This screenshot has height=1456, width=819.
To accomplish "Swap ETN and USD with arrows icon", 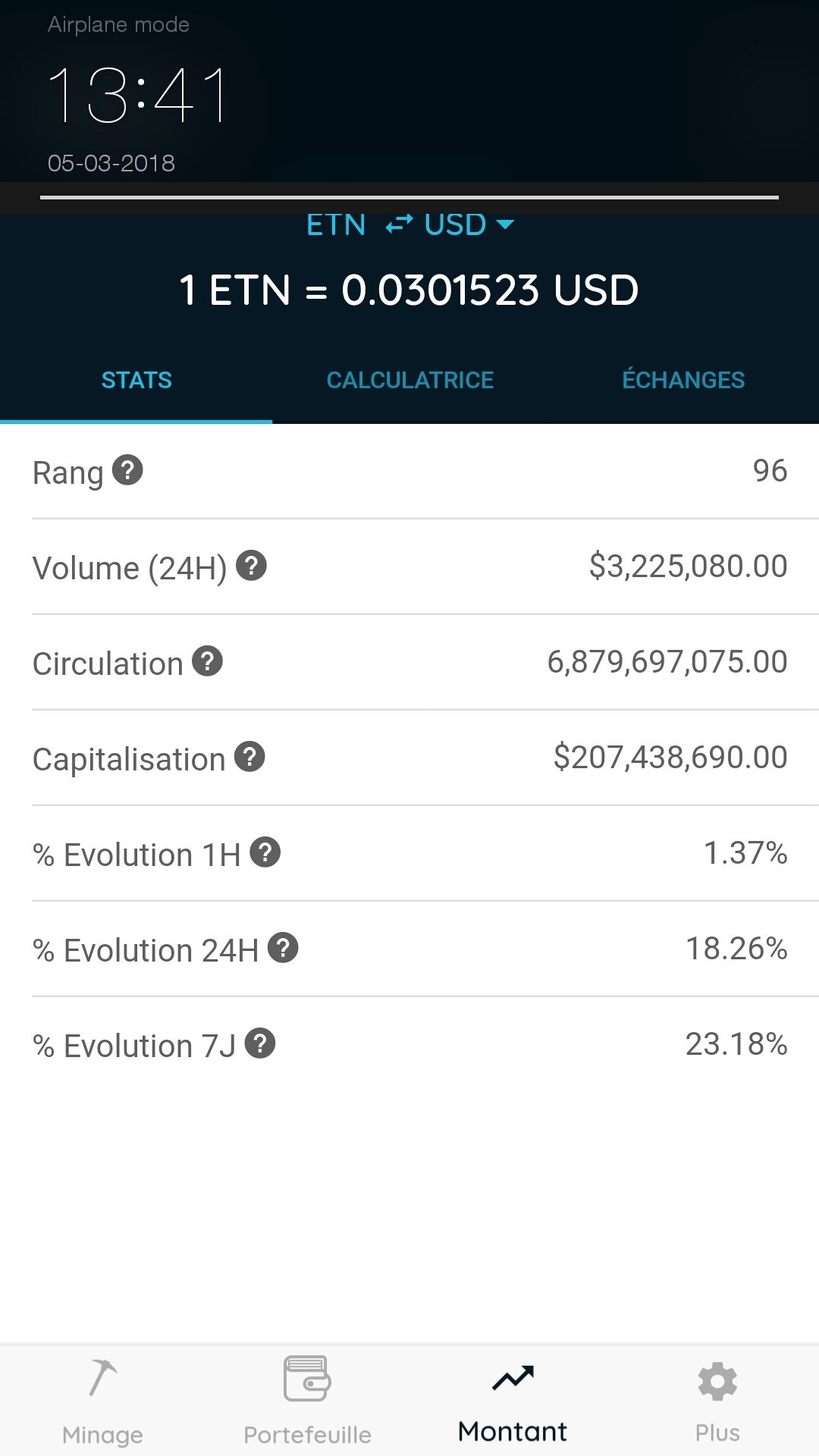I will pyautogui.click(x=399, y=224).
